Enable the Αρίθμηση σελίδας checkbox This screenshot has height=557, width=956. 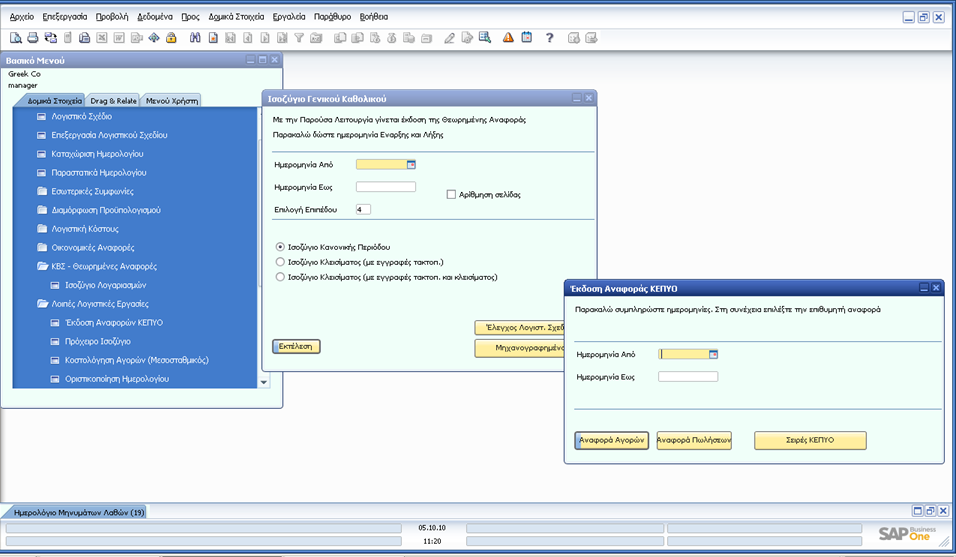[451, 194]
